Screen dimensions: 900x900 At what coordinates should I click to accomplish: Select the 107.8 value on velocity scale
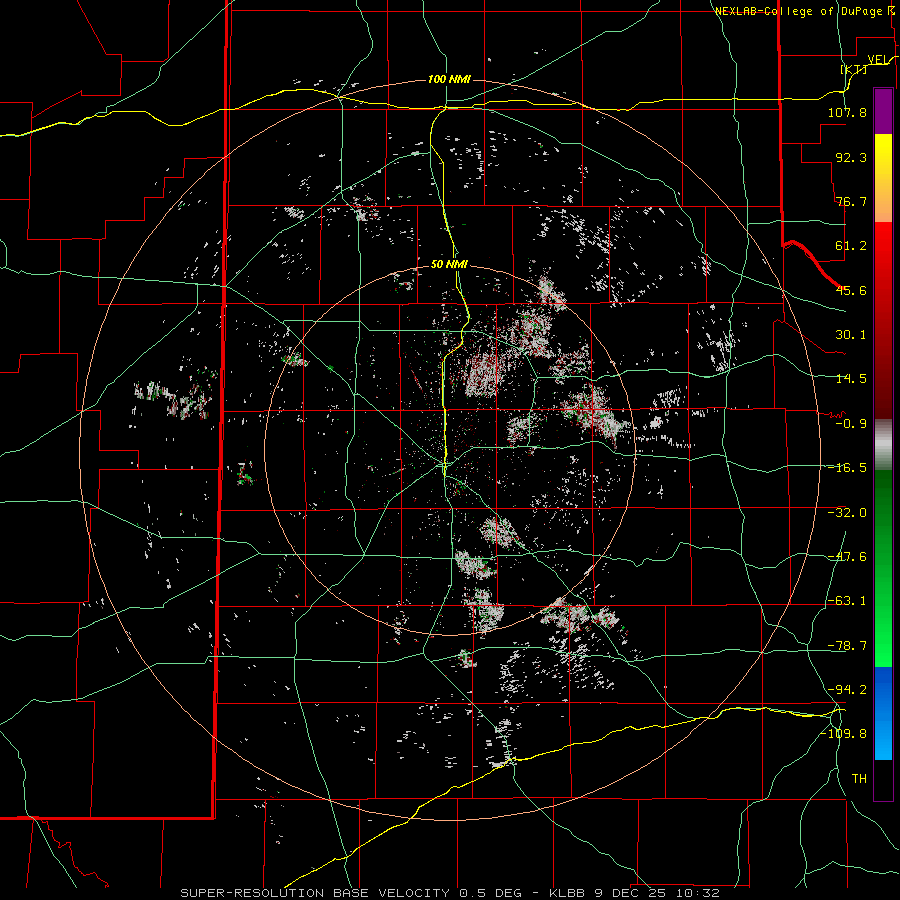(x=847, y=112)
